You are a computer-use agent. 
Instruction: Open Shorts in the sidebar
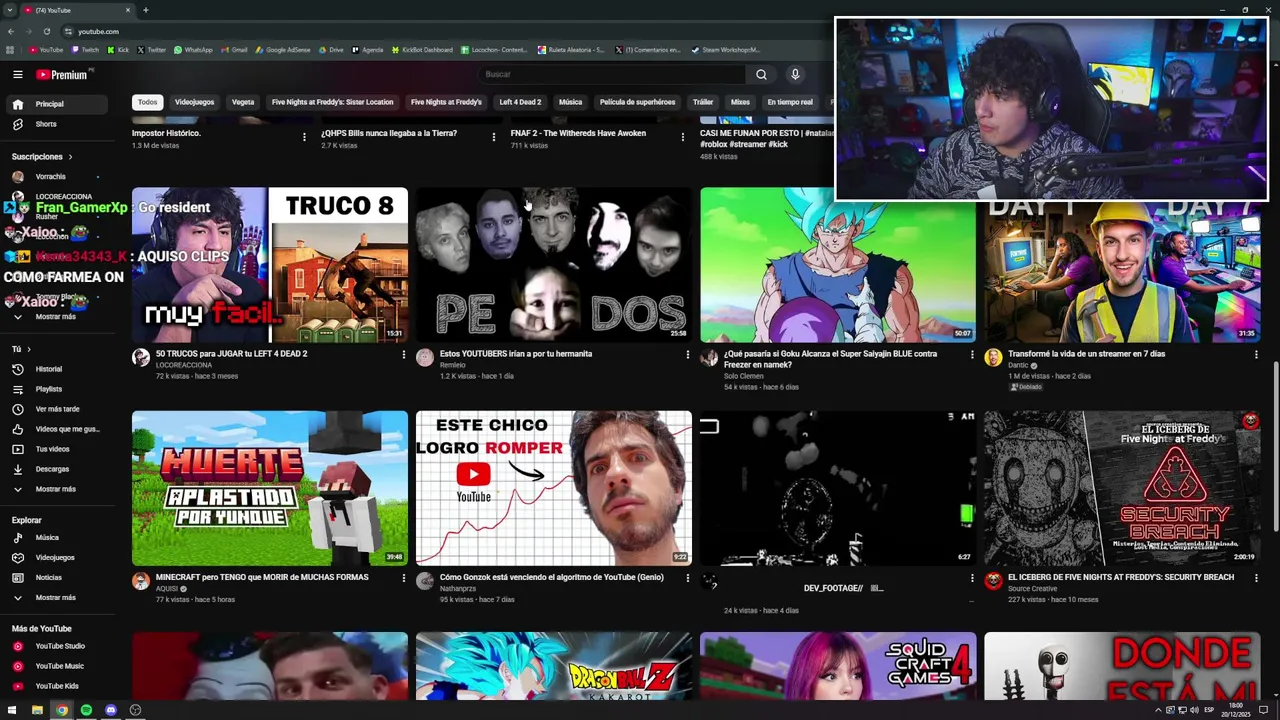46,124
